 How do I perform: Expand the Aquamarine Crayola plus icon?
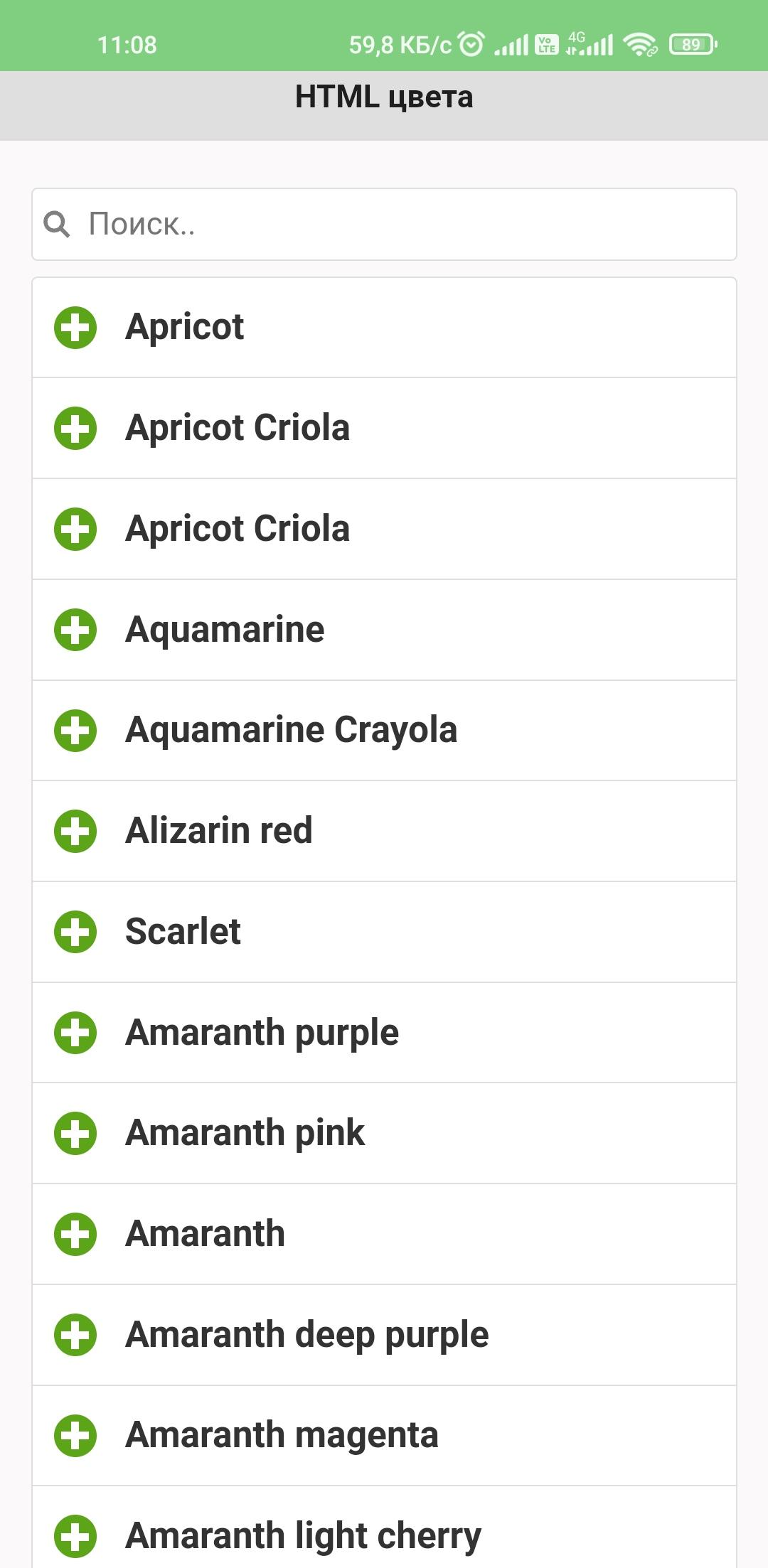(75, 731)
